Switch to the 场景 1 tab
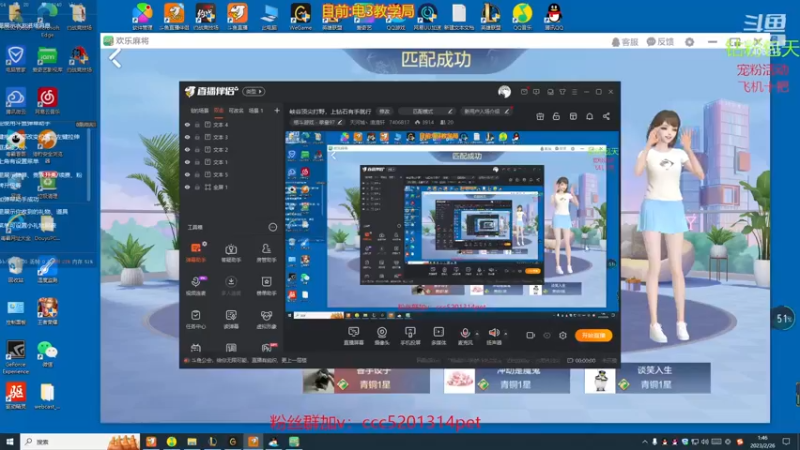800x450 pixels. point(256,110)
